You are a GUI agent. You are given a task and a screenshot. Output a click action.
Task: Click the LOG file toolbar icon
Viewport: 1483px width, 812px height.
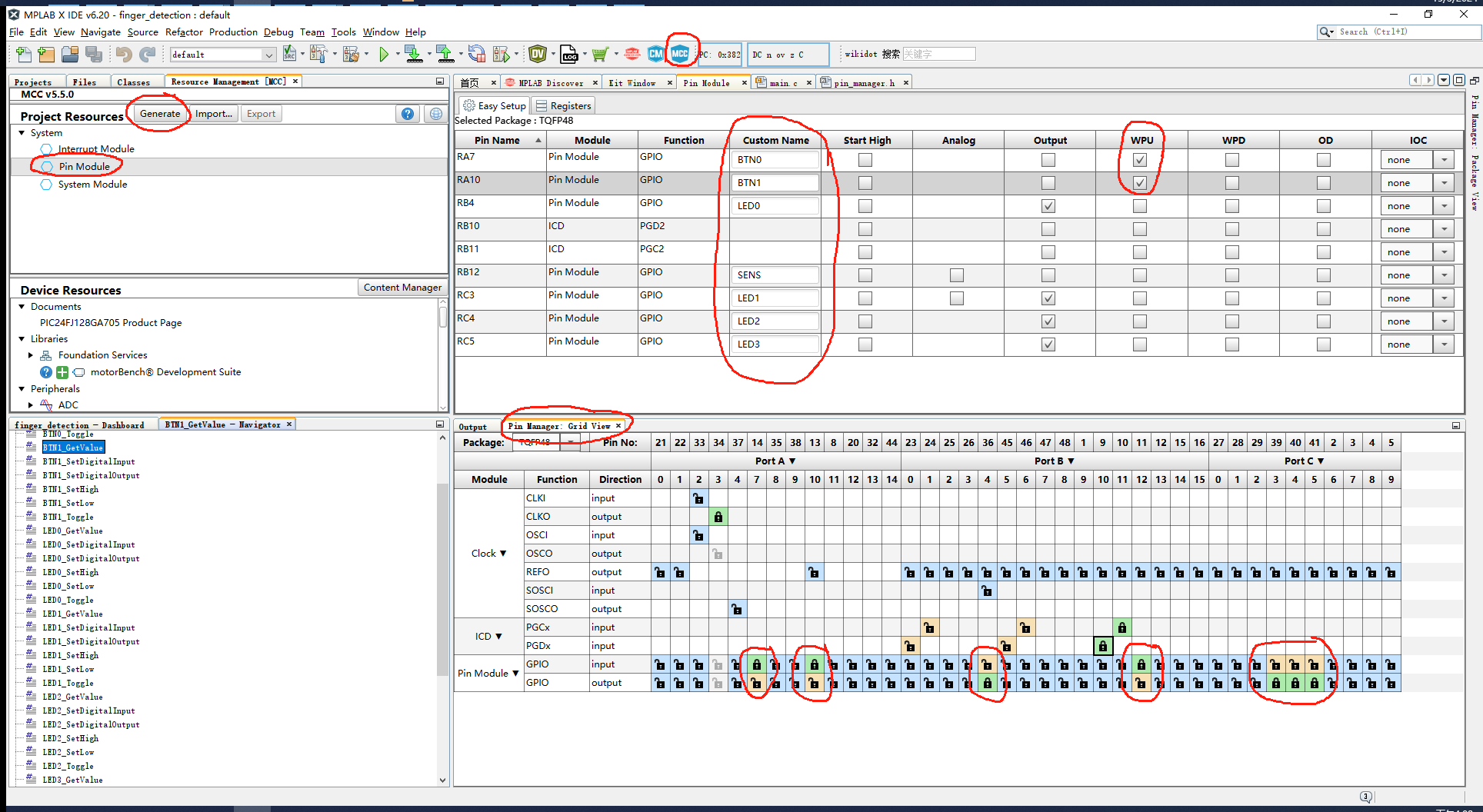pyautogui.click(x=569, y=54)
